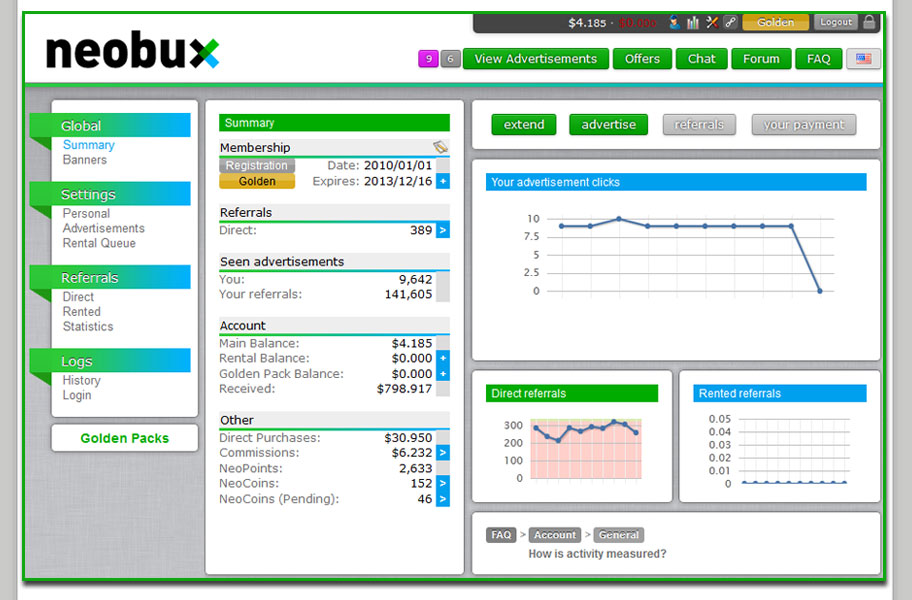Open Rented referrals in sidebar
912x600 pixels.
[x=81, y=312]
